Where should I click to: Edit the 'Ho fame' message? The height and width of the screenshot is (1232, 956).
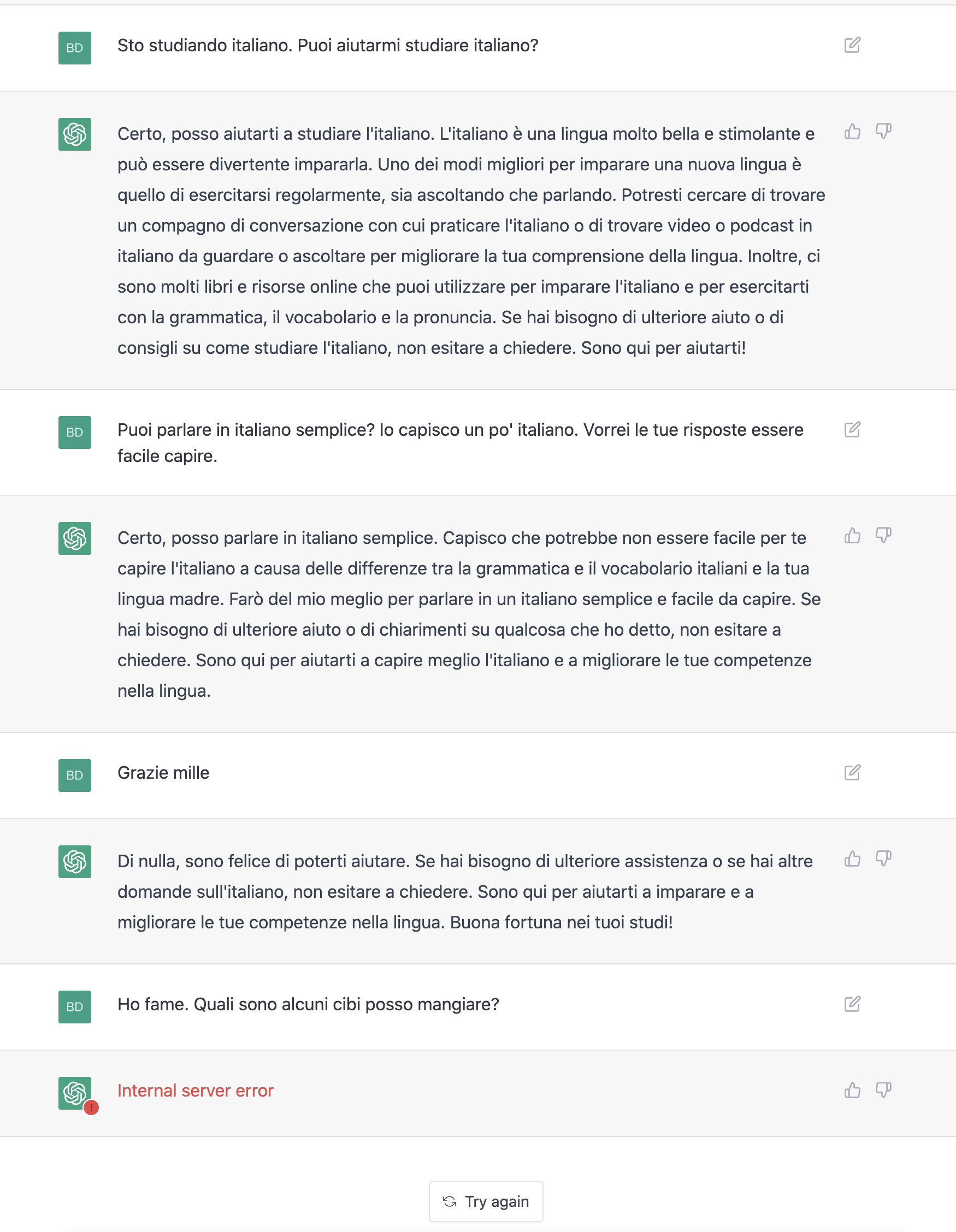click(852, 1004)
